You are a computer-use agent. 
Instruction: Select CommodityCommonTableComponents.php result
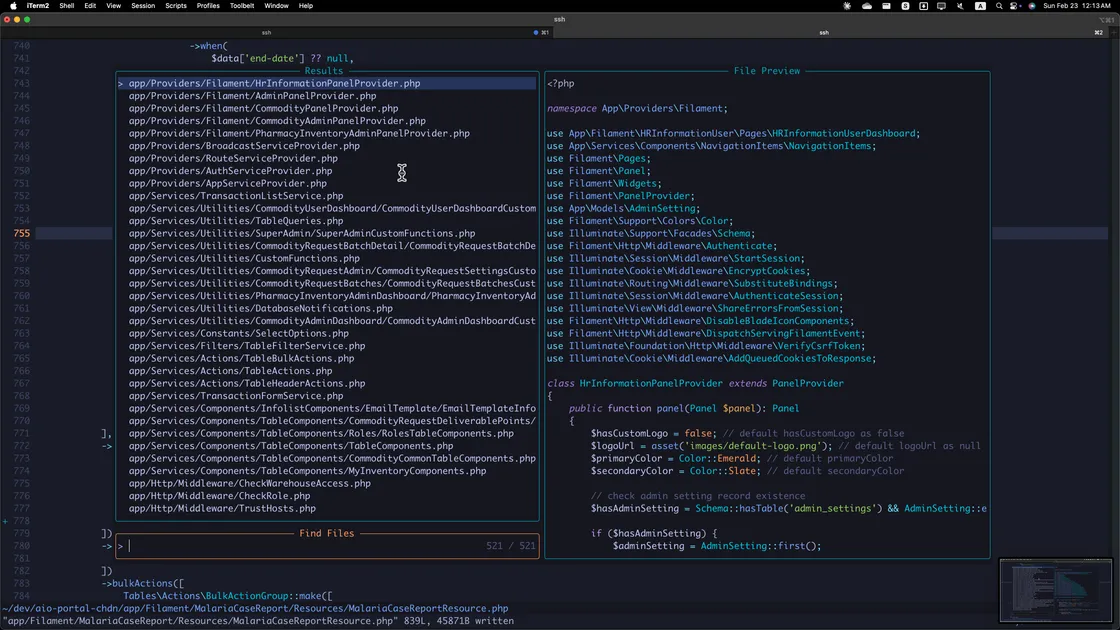[x=332, y=459]
